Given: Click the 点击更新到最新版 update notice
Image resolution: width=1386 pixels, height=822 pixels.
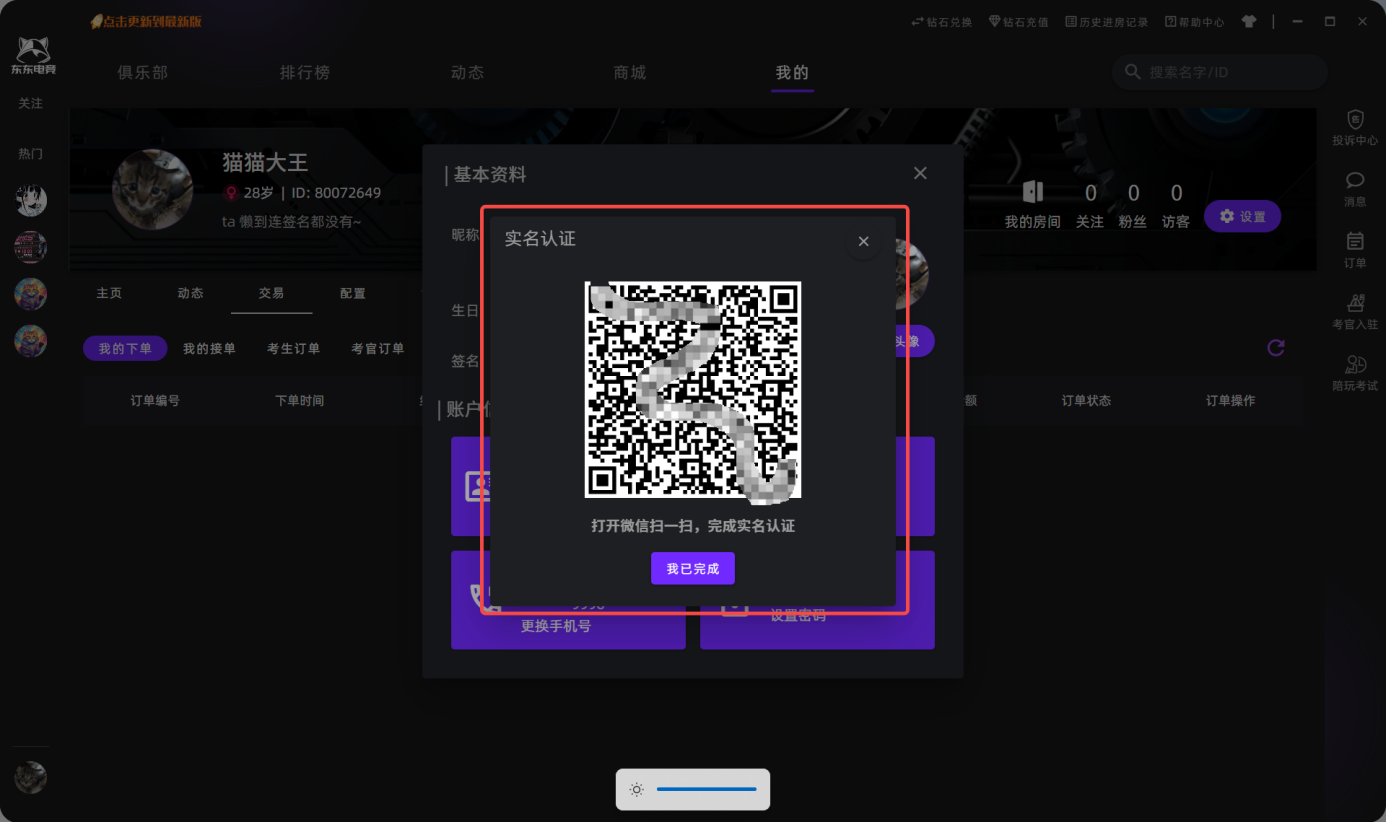Looking at the screenshot, I should click(146, 21).
